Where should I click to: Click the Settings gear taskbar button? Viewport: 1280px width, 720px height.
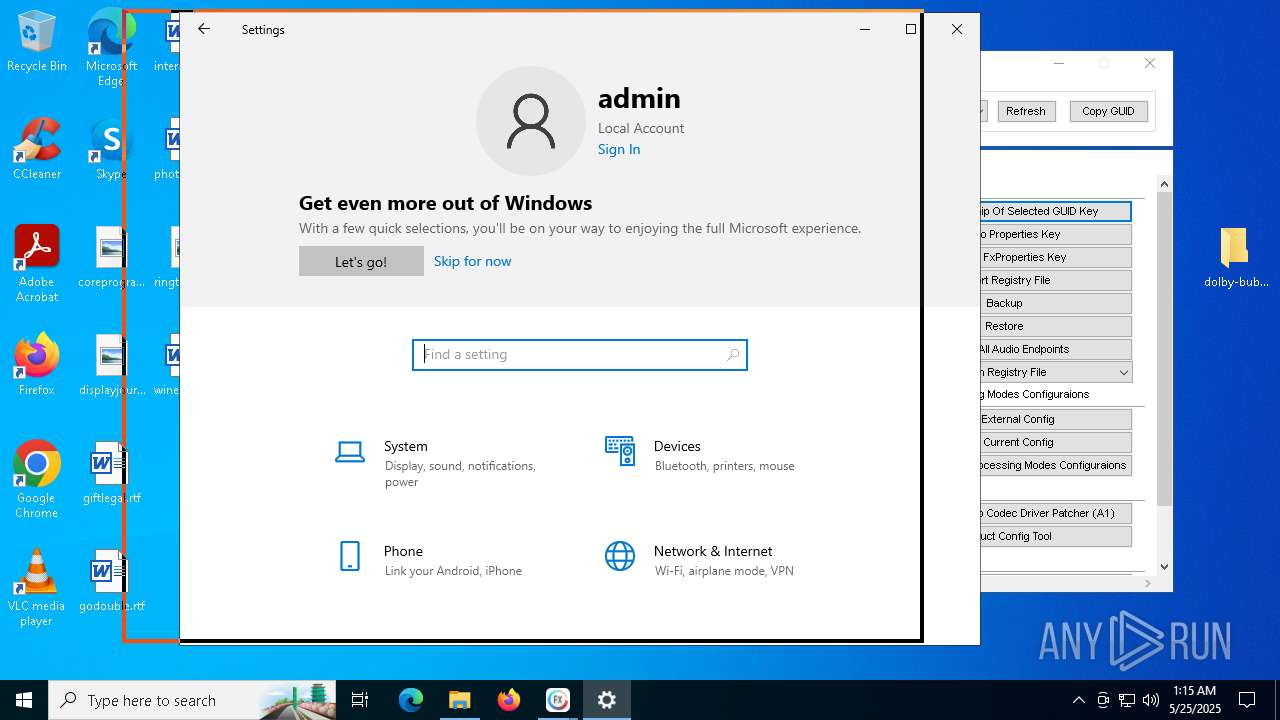[x=606, y=700]
